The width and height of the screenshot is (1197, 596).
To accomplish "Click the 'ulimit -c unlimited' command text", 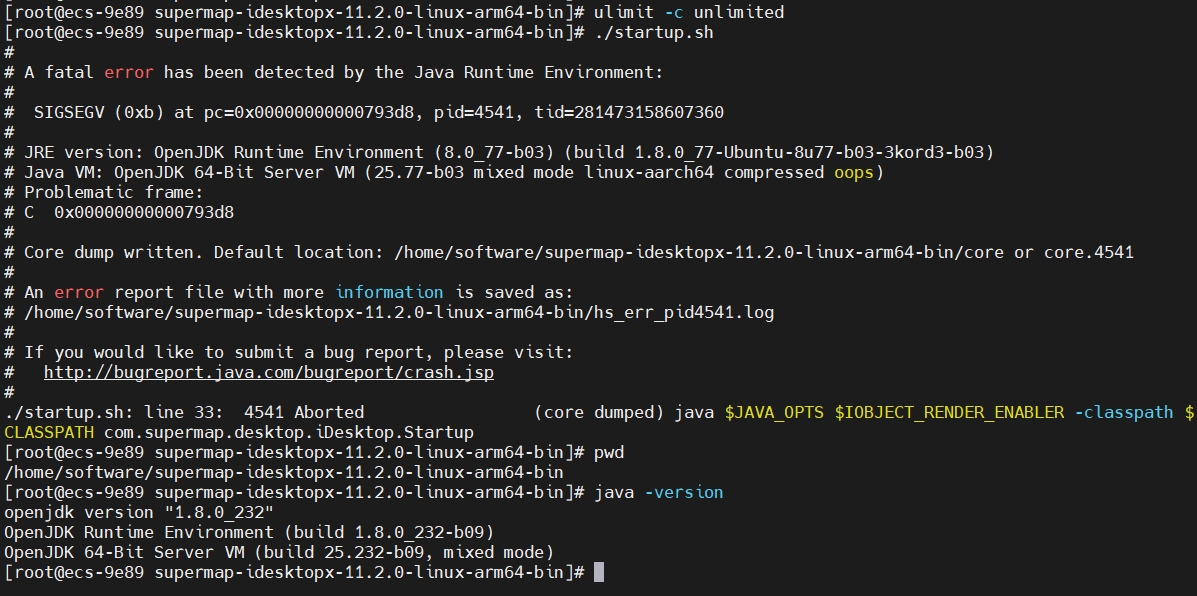I will (x=689, y=12).
